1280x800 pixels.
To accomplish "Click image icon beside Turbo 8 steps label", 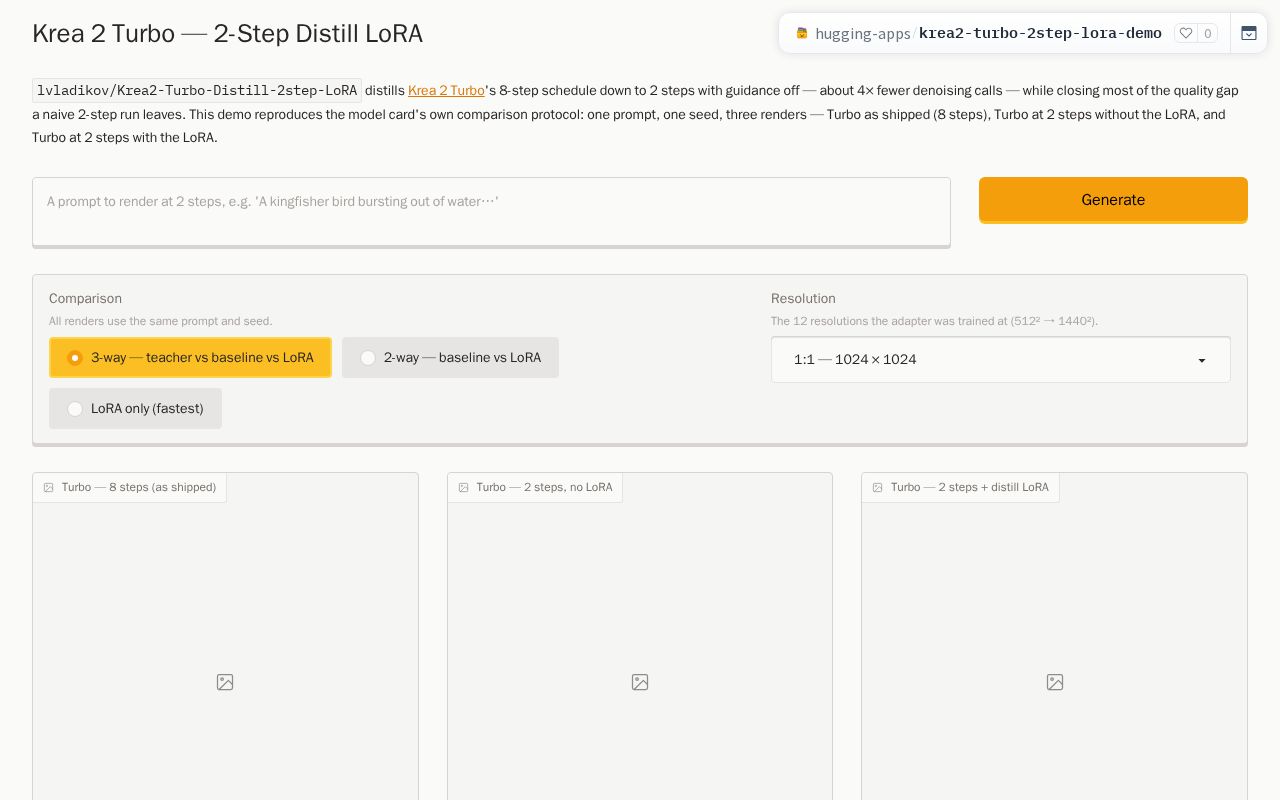I will [x=48, y=488].
